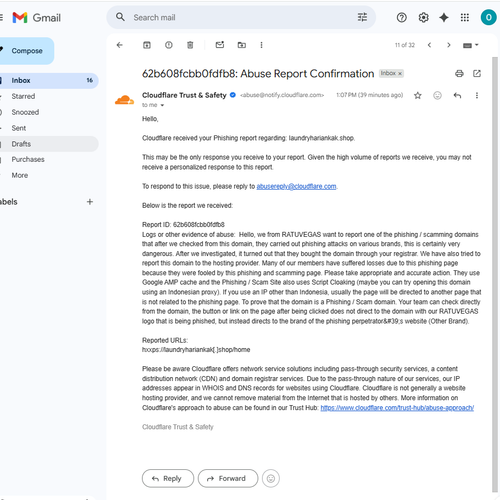Go back to the inbox list

pyautogui.click(x=120, y=45)
